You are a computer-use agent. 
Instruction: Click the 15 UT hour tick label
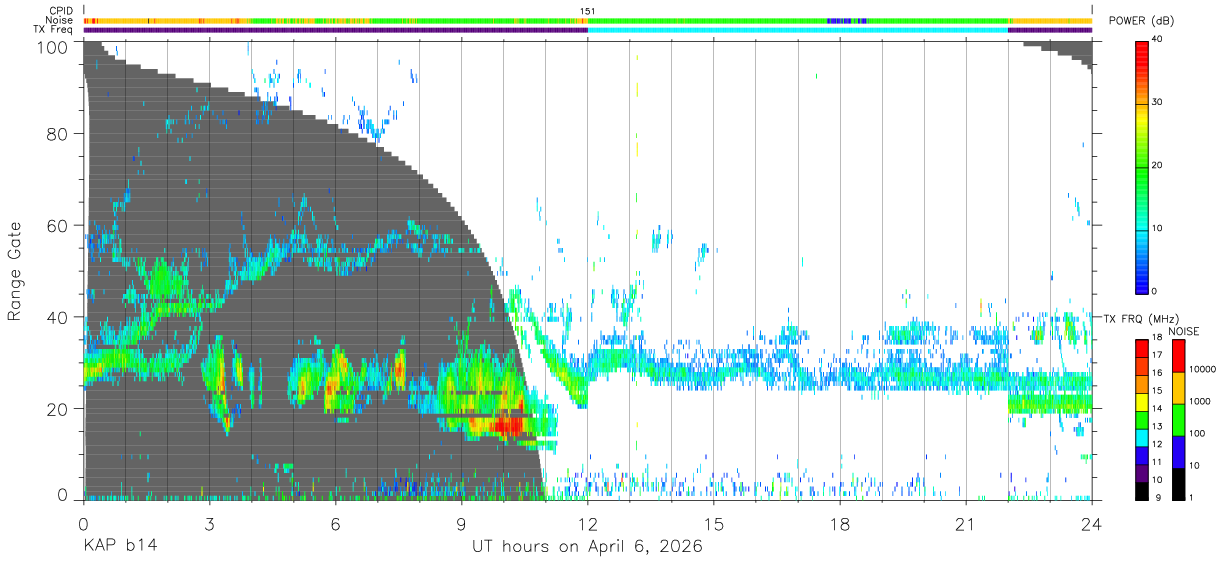point(713,524)
